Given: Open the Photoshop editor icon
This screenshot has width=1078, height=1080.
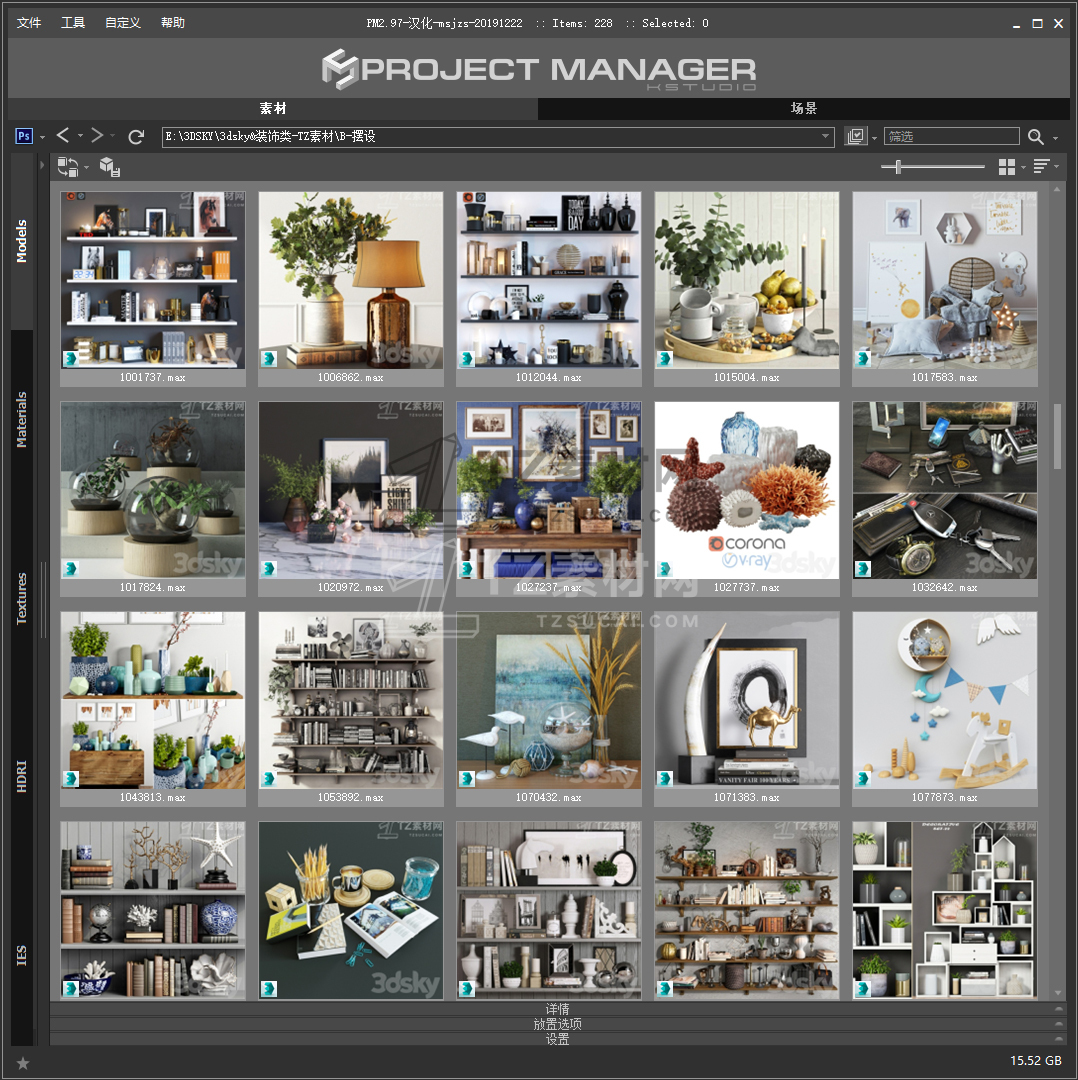Looking at the screenshot, I should click(23, 136).
